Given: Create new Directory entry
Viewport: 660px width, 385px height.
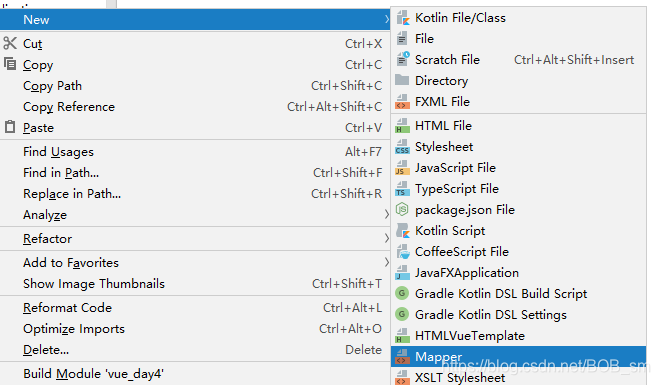Looking at the screenshot, I should (x=519, y=81).
